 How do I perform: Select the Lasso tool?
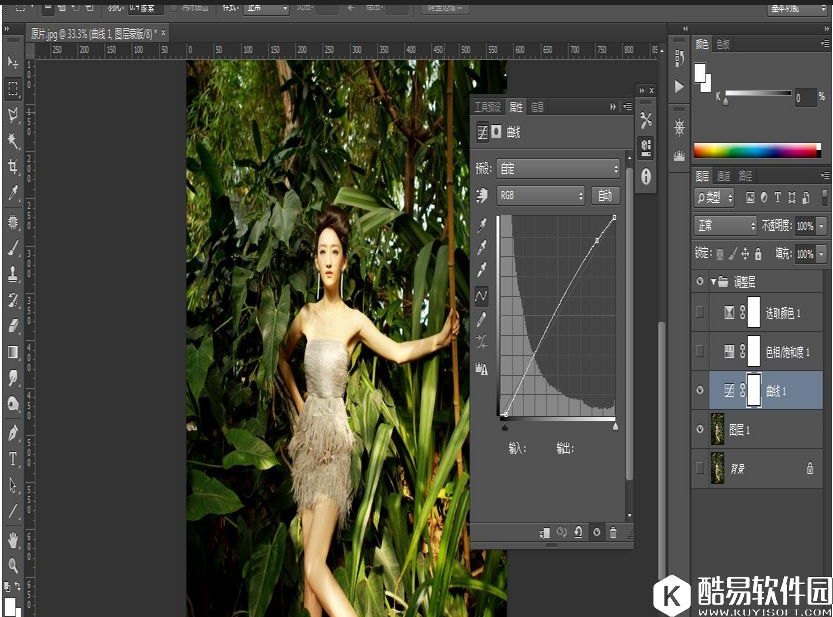pyautogui.click(x=13, y=113)
